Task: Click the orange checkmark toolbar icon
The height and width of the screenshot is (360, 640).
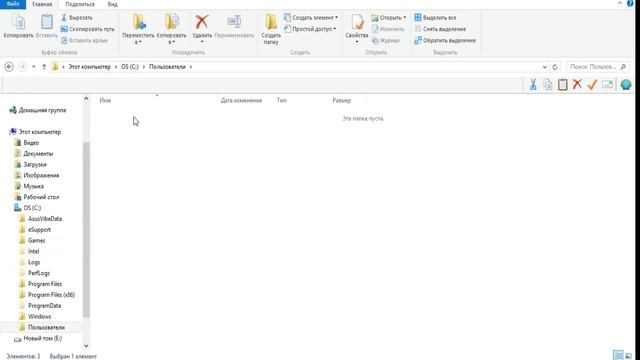Action: point(592,84)
